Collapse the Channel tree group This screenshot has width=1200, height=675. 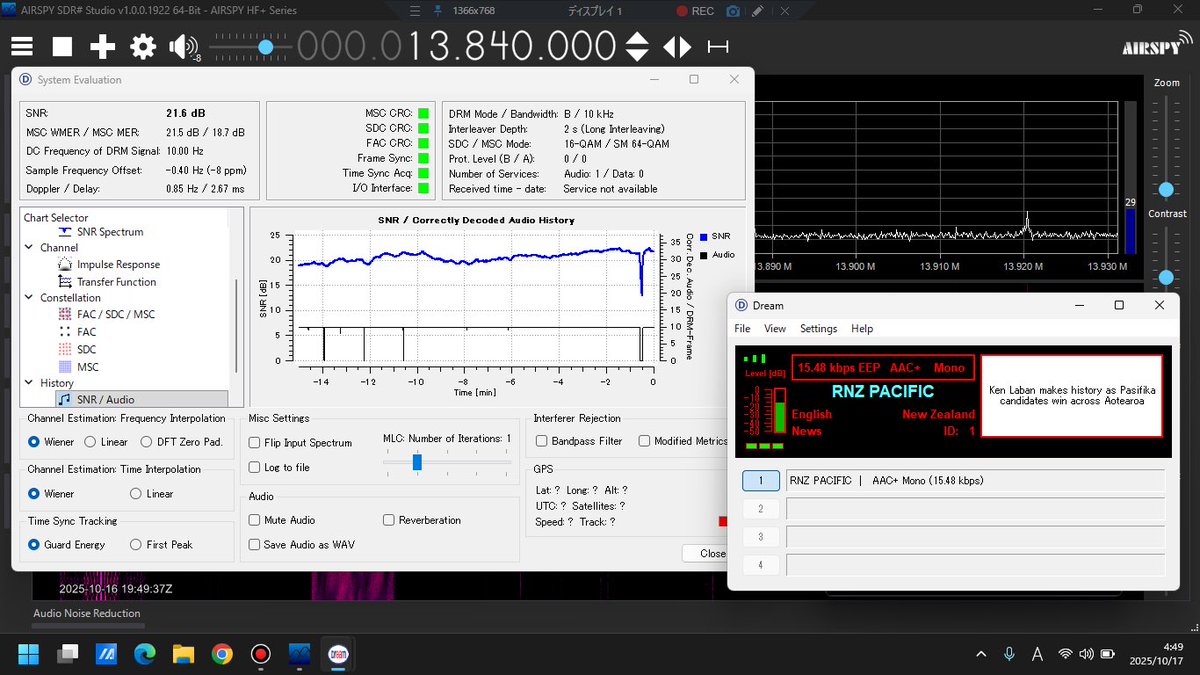point(30,248)
